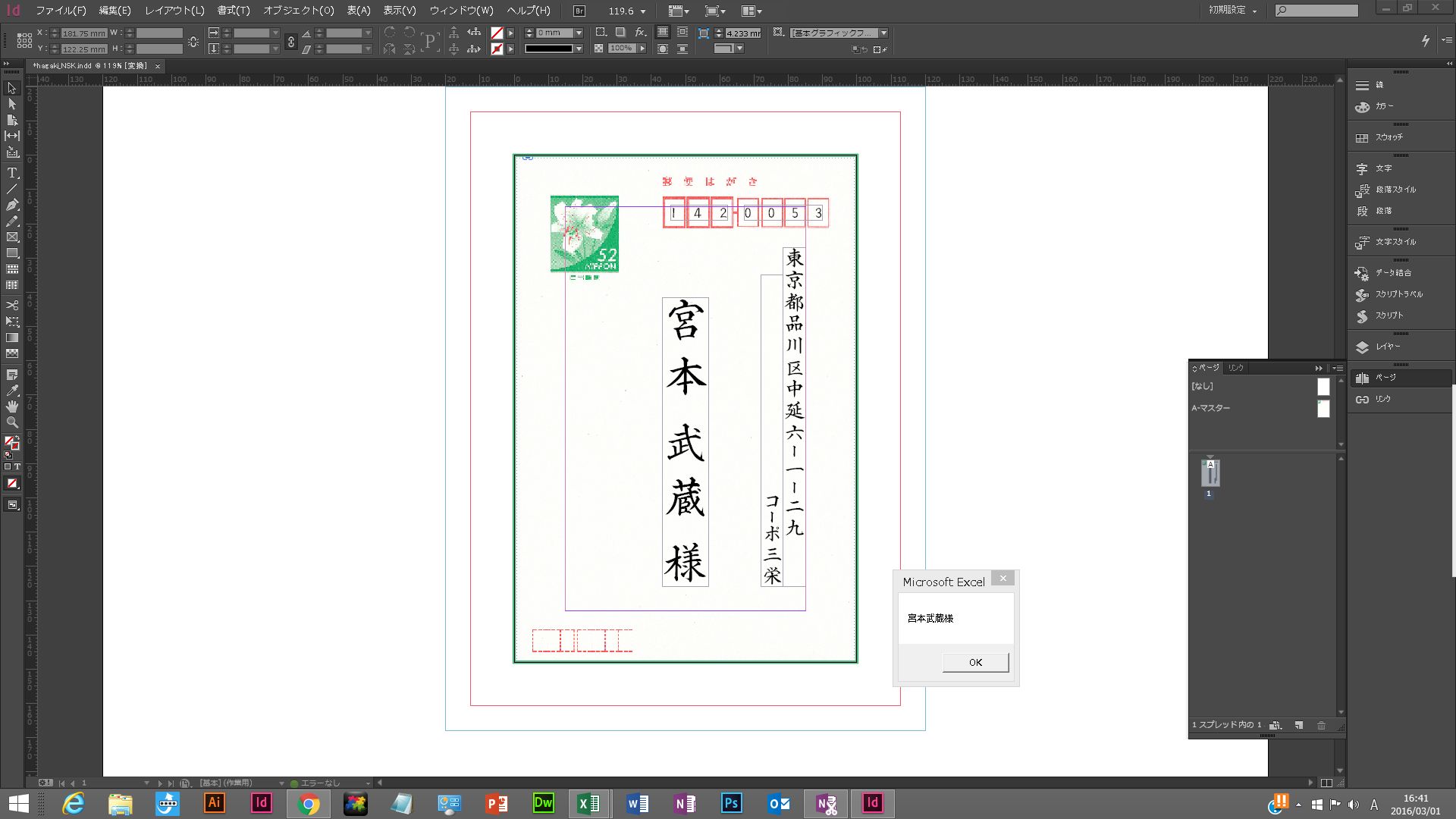Image resolution: width=1456 pixels, height=819 pixels.
Task: Select the Zoom magnifier tool
Action: click(12, 422)
